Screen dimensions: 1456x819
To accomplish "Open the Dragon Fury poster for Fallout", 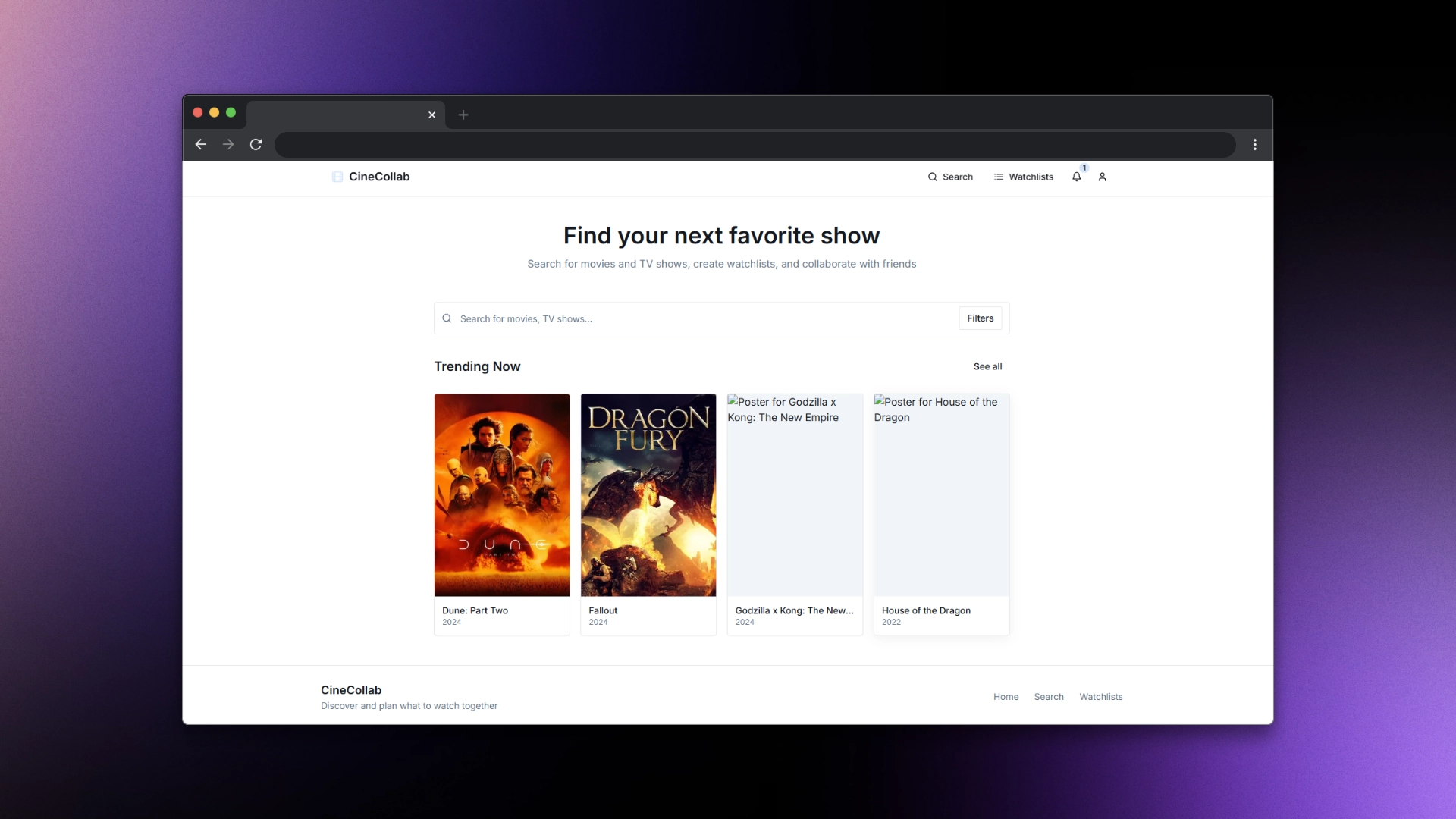I will pyautogui.click(x=648, y=494).
